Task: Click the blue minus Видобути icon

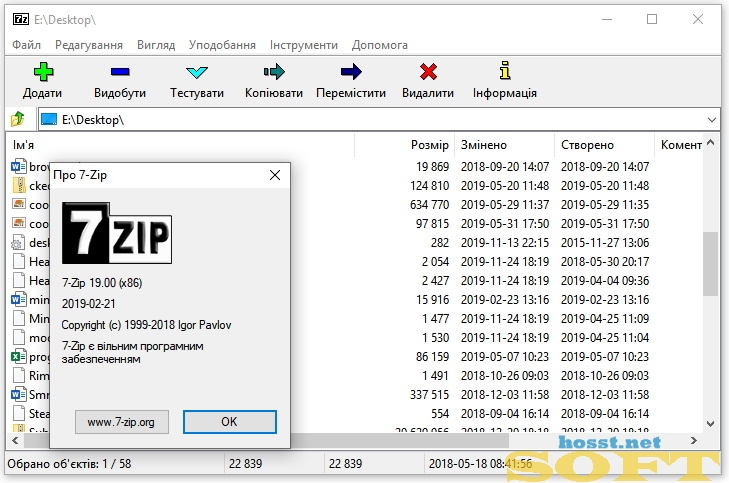Action: (120, 72)
